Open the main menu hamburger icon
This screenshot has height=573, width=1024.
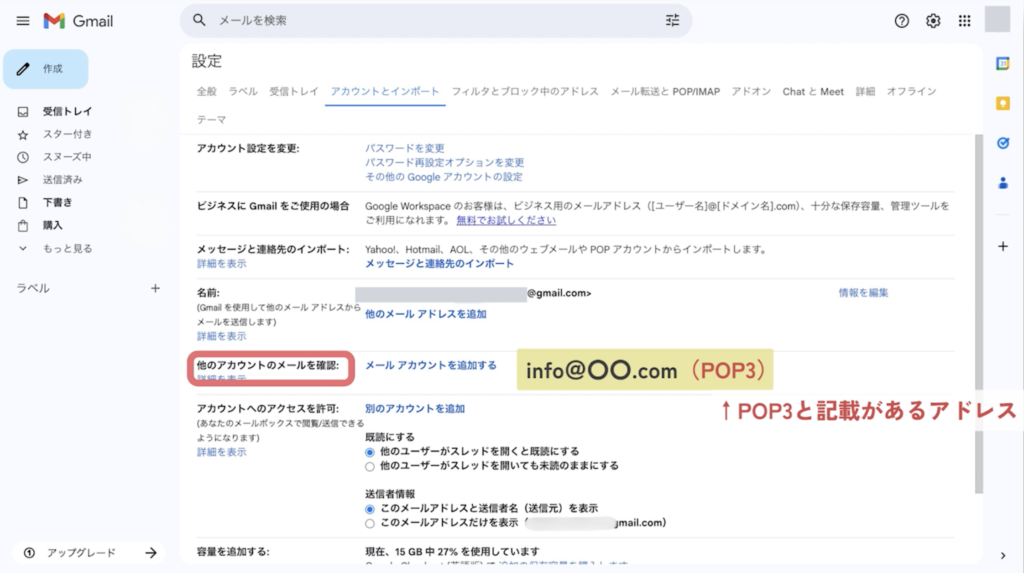pyautogui.click(x=23, y=21)
